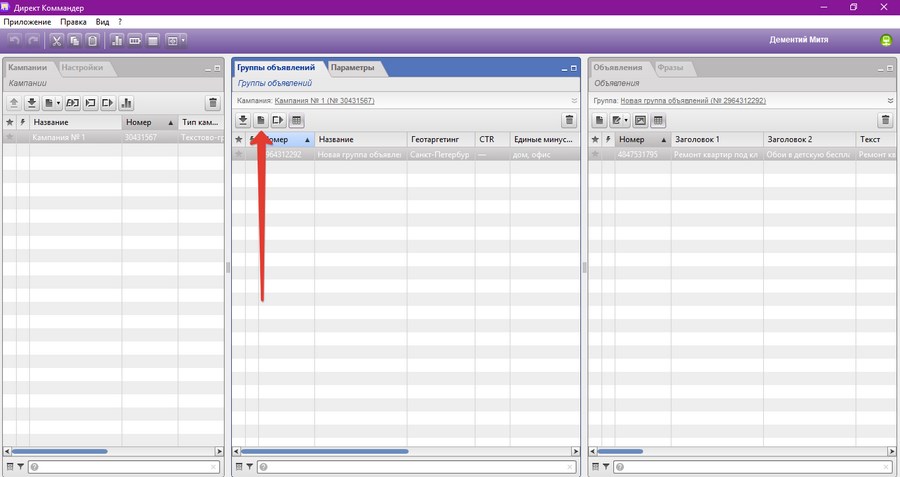Screen dimensions: 900x477
Task: Expand the Кампания info chevron in groups panel
Action: click(x=574, y=100)
